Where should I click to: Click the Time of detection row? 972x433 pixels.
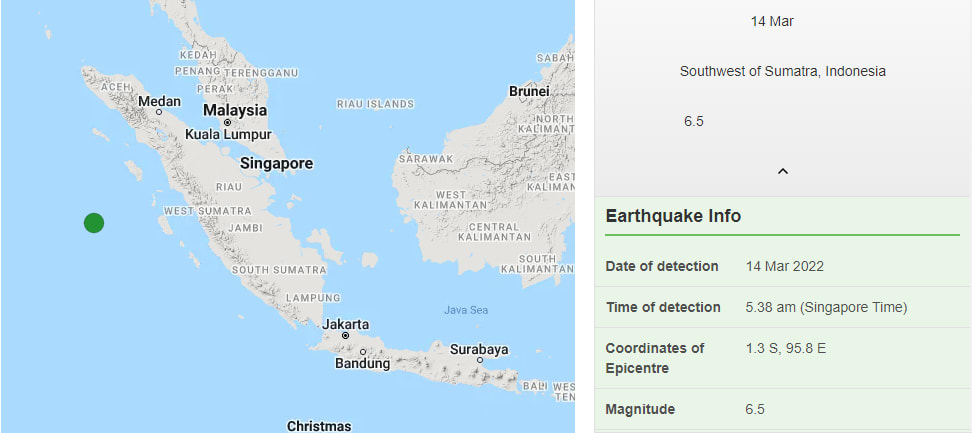(x=783, y=307)
